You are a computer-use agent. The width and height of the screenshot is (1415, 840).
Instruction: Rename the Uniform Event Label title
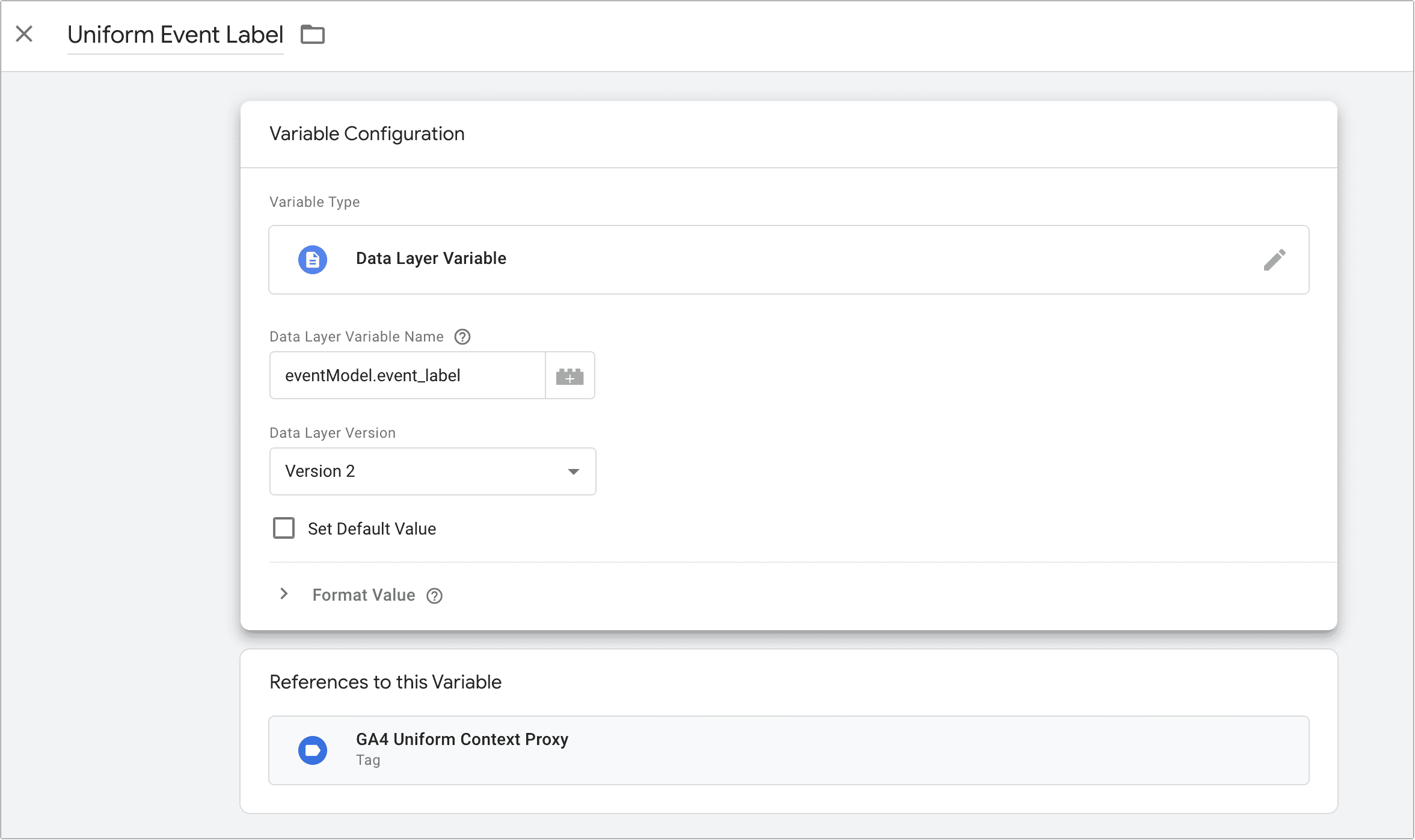click(x=175, y=35)
